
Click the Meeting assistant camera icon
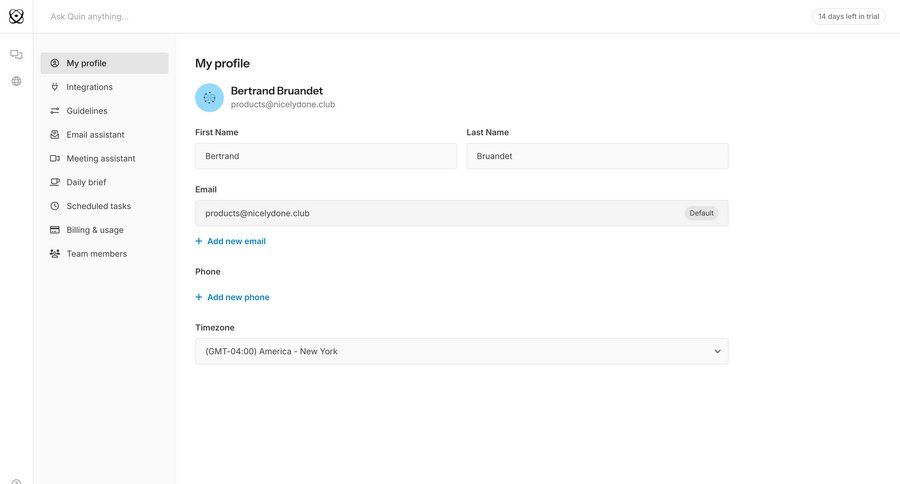click(x=55, y=158)
